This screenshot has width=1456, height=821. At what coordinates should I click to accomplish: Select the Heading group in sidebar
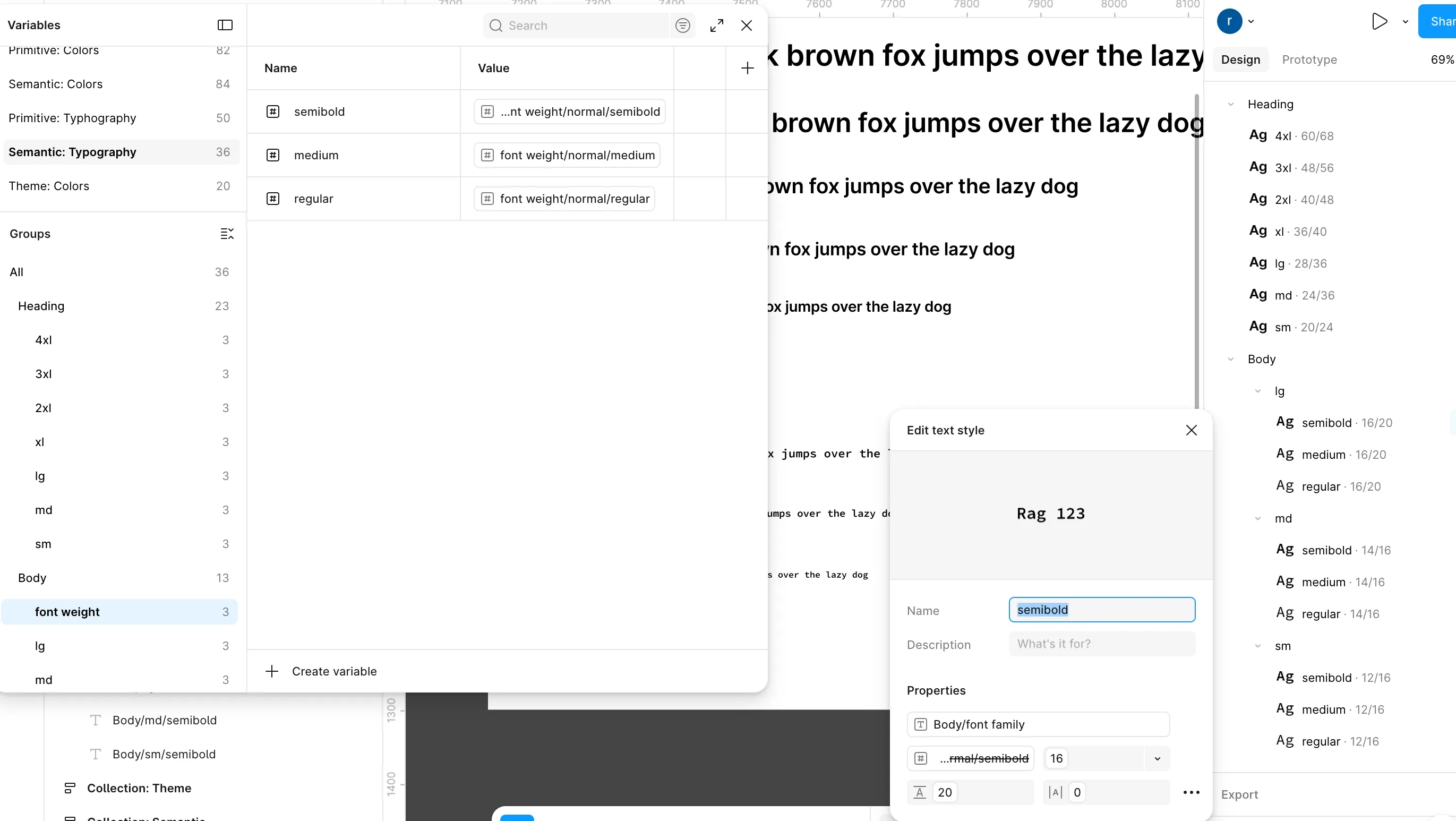(x=41, y=306)
